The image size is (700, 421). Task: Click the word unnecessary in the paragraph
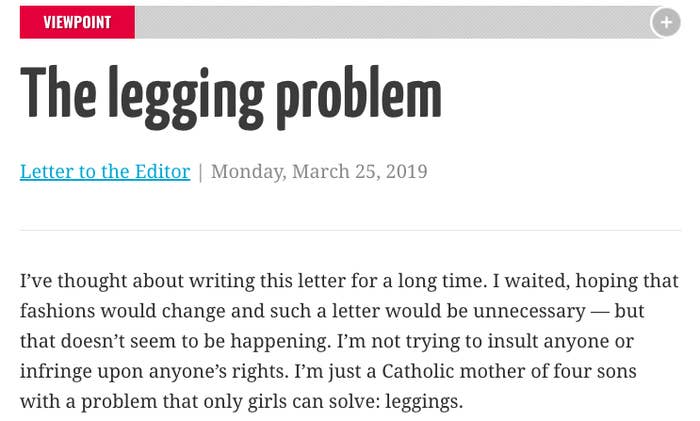[529, 312]
